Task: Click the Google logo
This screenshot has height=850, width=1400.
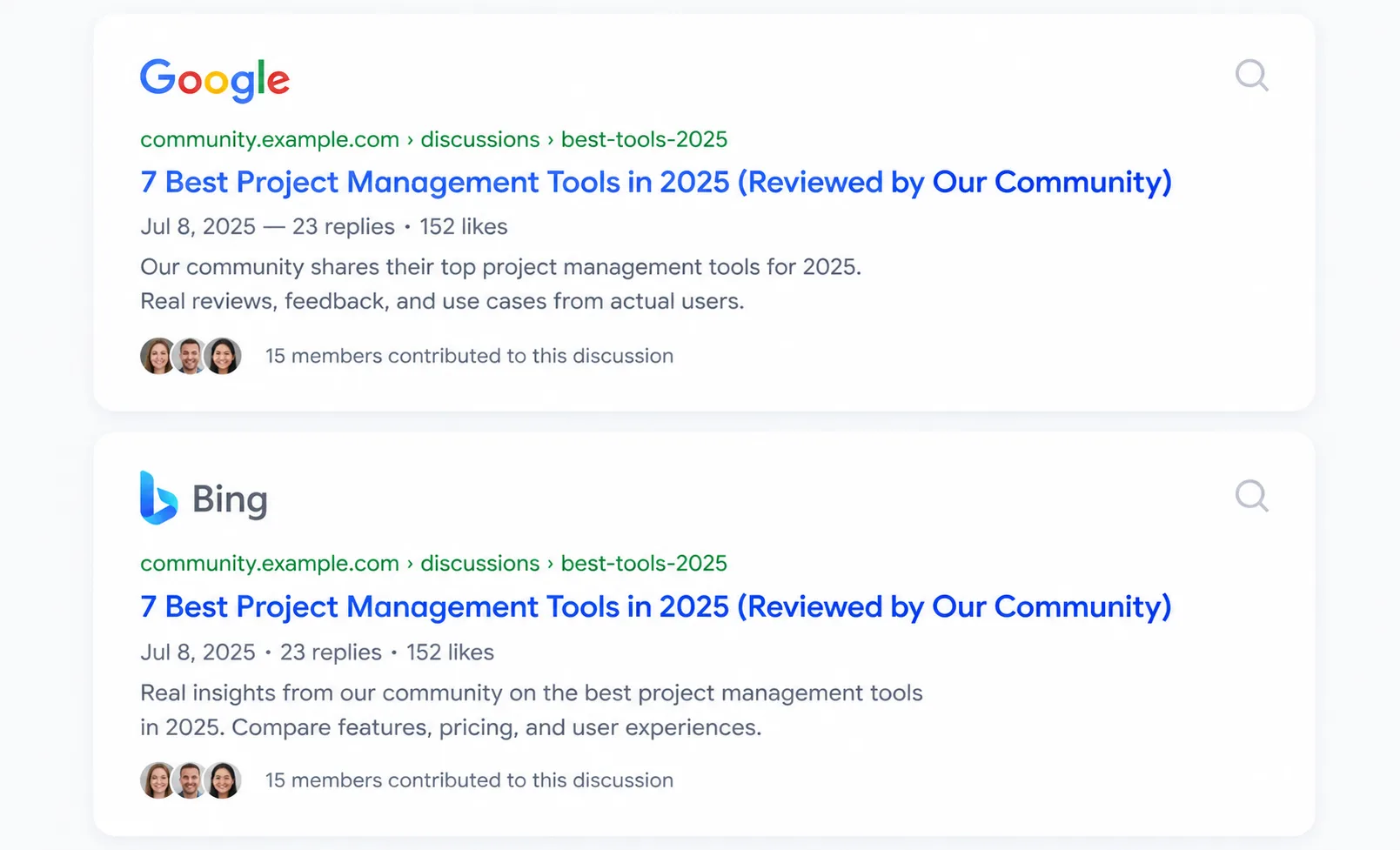Action: pos(215,80)
